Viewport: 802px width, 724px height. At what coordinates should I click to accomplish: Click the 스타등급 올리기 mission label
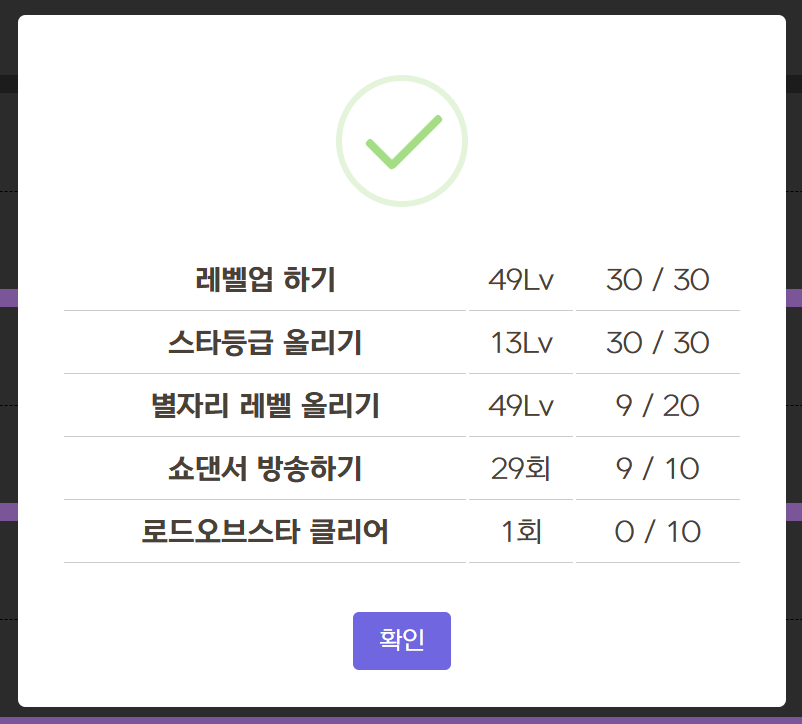(265, 343)
